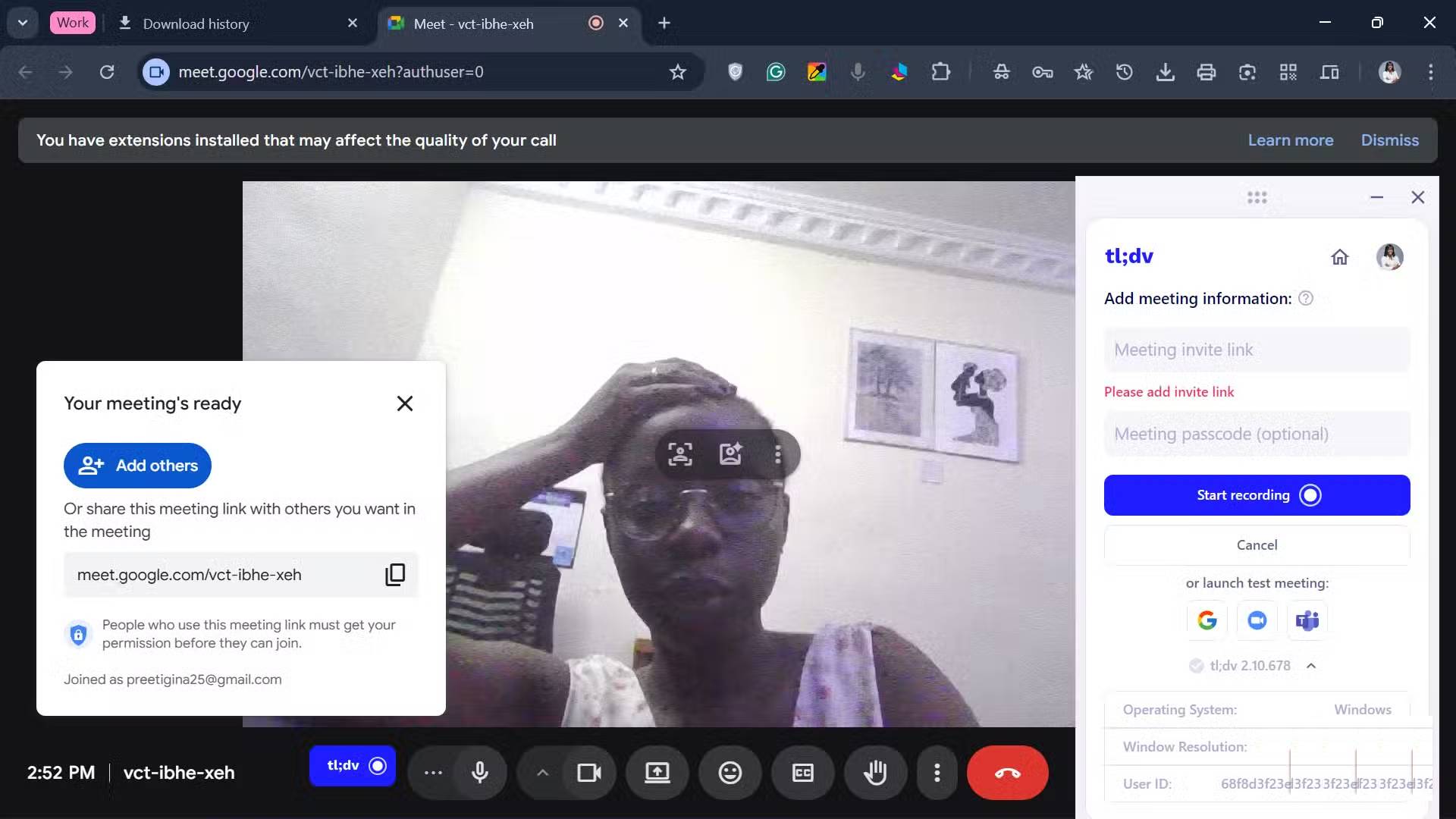Switch to the Download history tab

tap(196, 24)
